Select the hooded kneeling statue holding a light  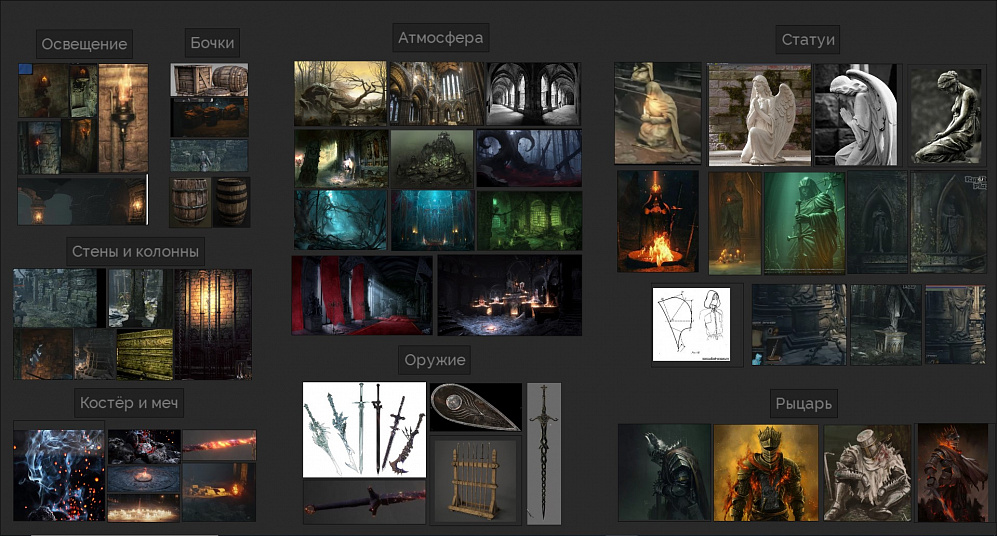tap(657, 113)
